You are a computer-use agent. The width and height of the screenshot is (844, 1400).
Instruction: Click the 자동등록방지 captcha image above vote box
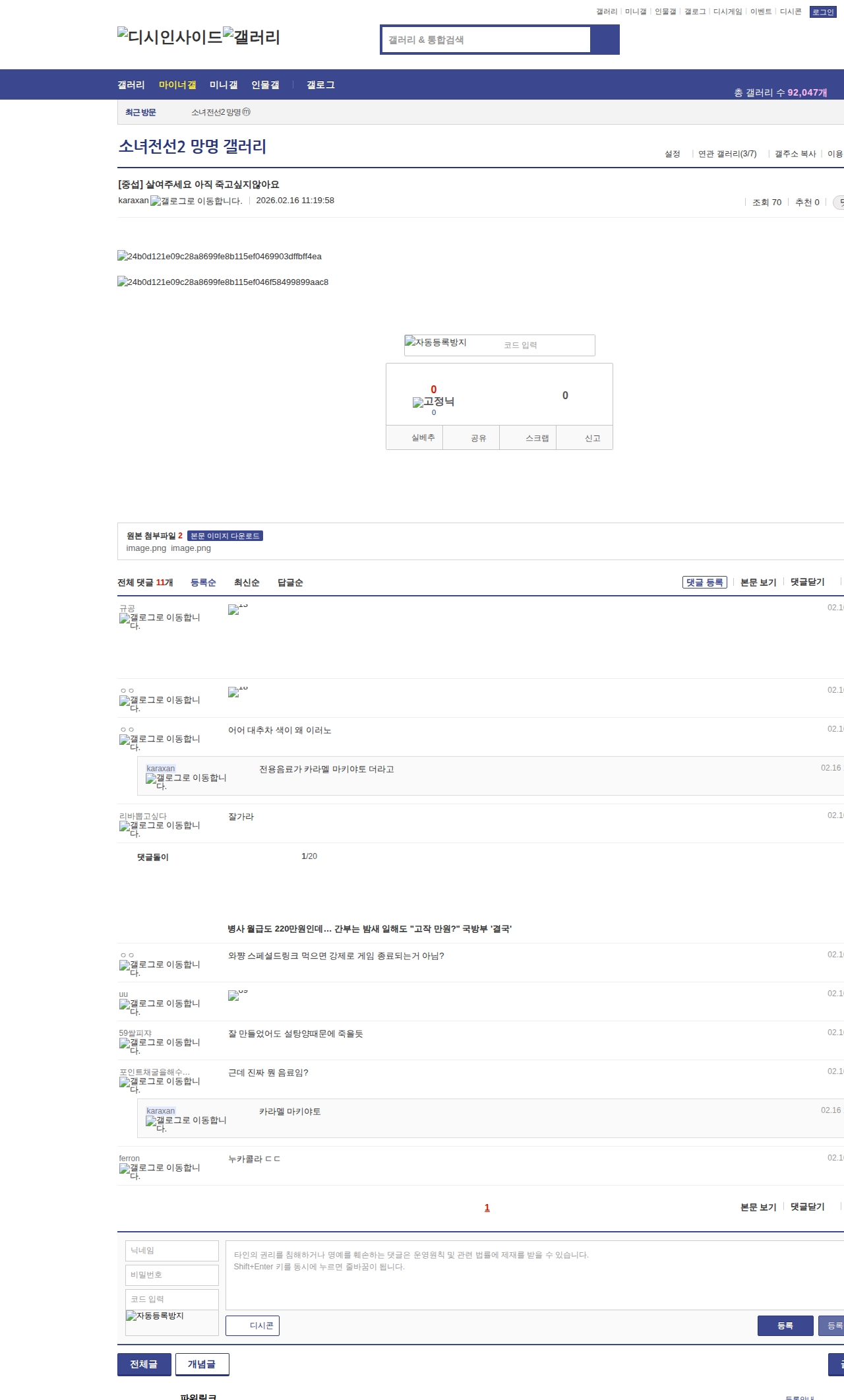[x=436, y=342]
